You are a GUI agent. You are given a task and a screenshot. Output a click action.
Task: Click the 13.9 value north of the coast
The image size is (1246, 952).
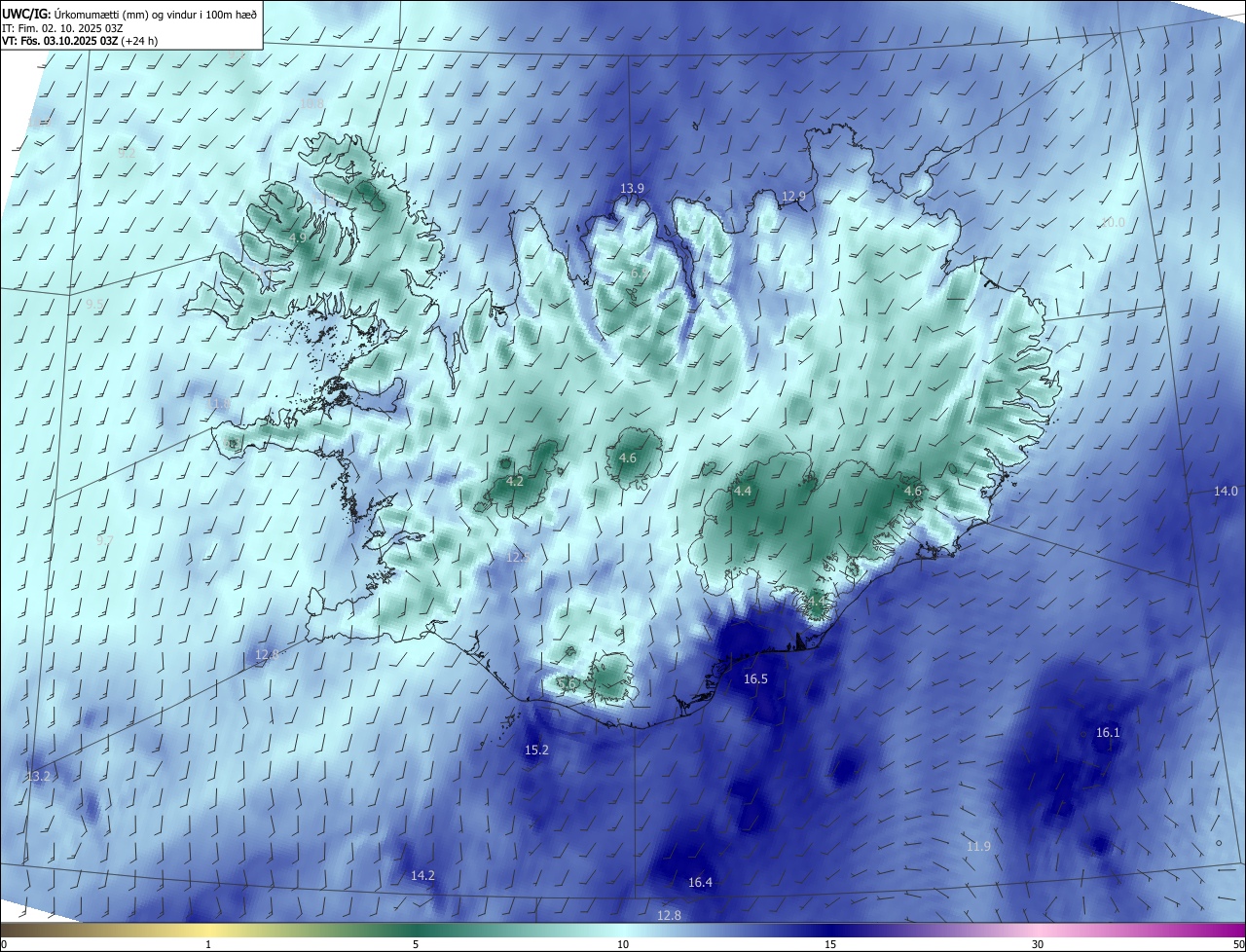(x=633, y=188)
